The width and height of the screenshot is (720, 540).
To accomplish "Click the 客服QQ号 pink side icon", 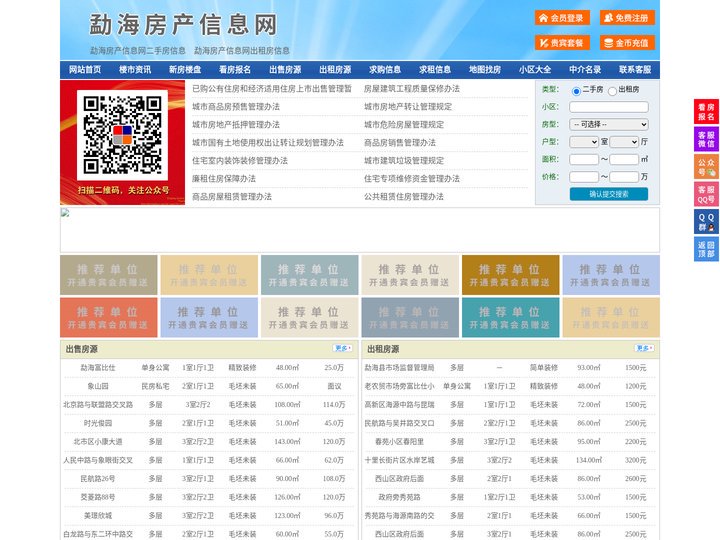I will point(706,194).
